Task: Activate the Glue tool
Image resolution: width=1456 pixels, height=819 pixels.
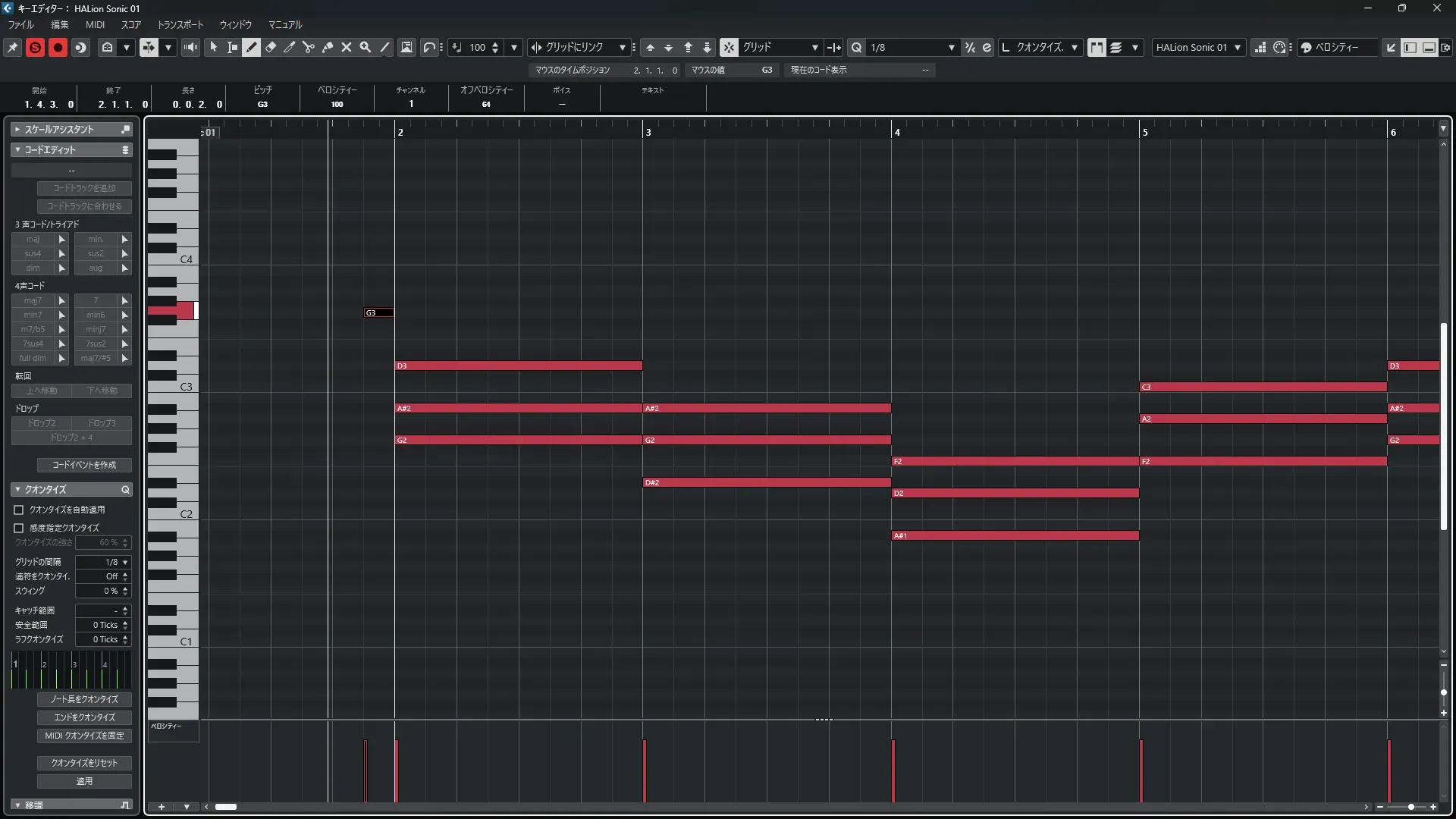Action: [328, 47]
